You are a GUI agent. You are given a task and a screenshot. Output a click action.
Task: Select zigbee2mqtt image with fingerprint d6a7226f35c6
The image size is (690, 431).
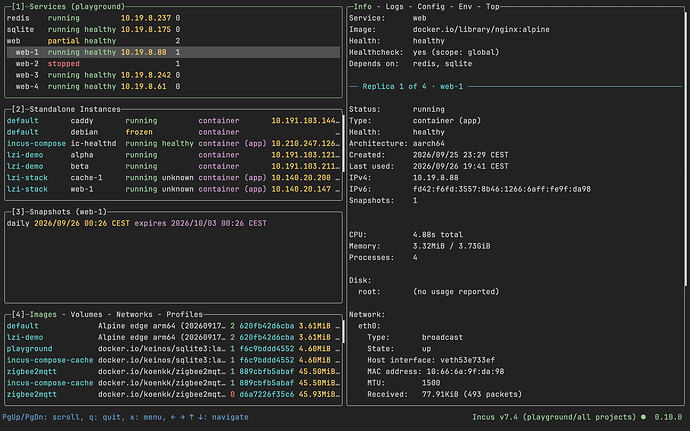pos(173,394)
